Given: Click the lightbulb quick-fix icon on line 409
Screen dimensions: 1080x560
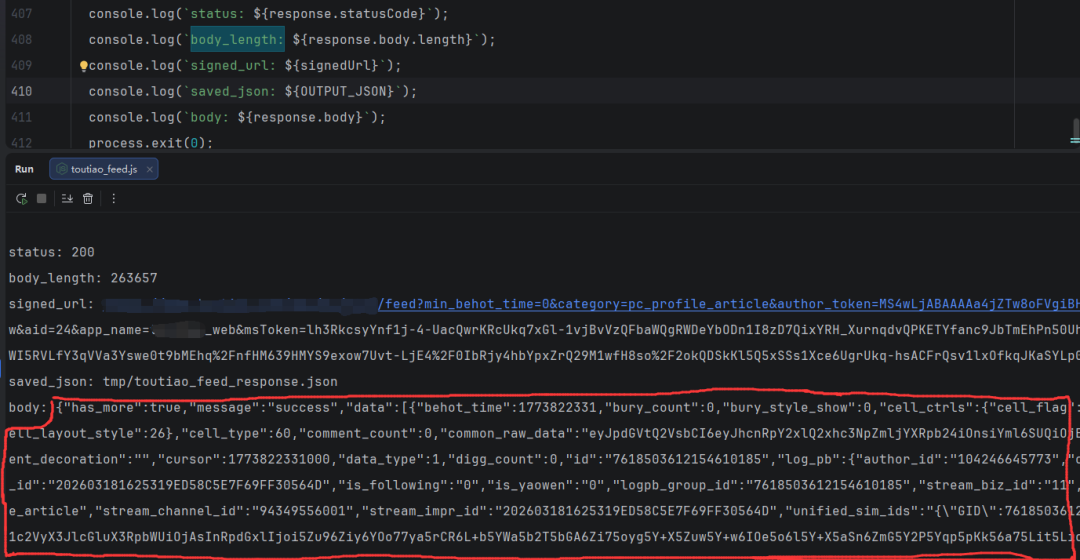Looking at the screenshot, I should click(x=83, y=66).
